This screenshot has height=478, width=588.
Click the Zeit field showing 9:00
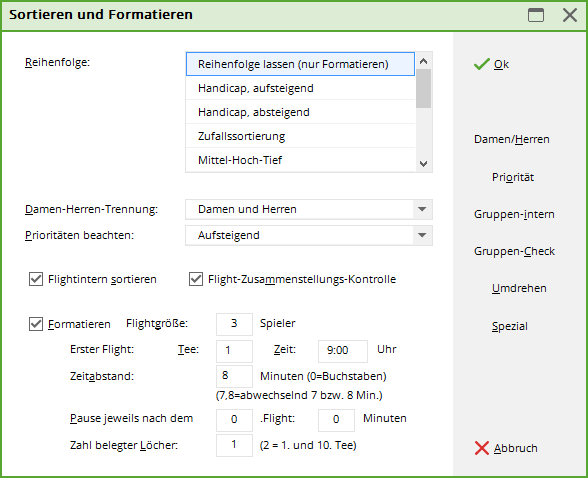(x=343, y=351)
